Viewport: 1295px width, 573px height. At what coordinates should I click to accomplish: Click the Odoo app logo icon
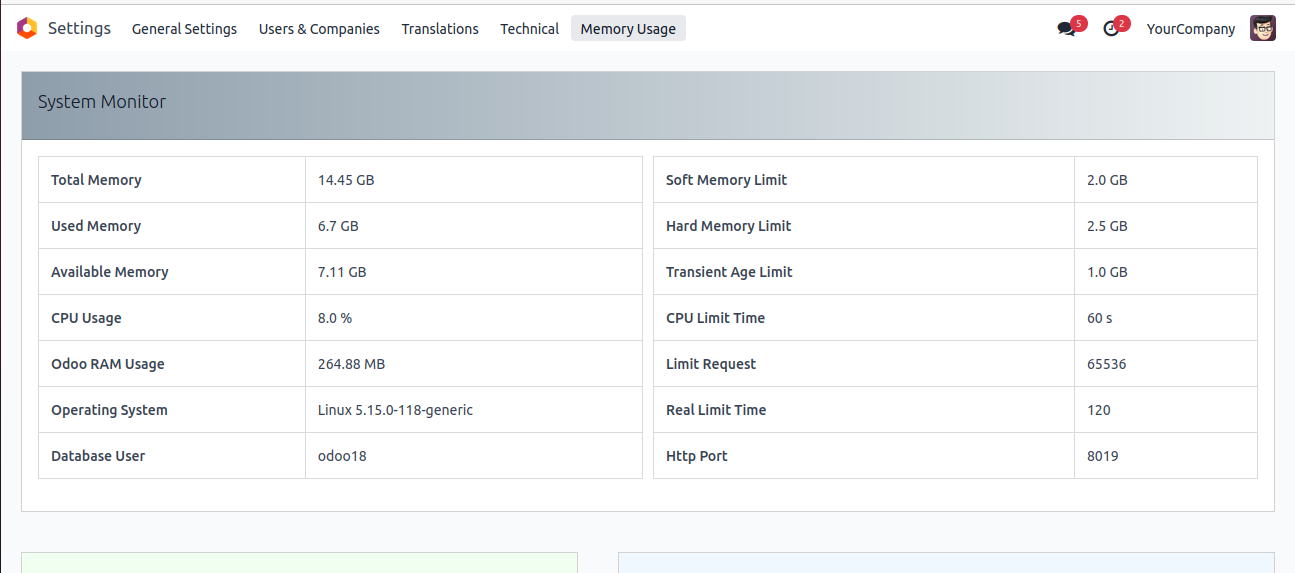27,28
